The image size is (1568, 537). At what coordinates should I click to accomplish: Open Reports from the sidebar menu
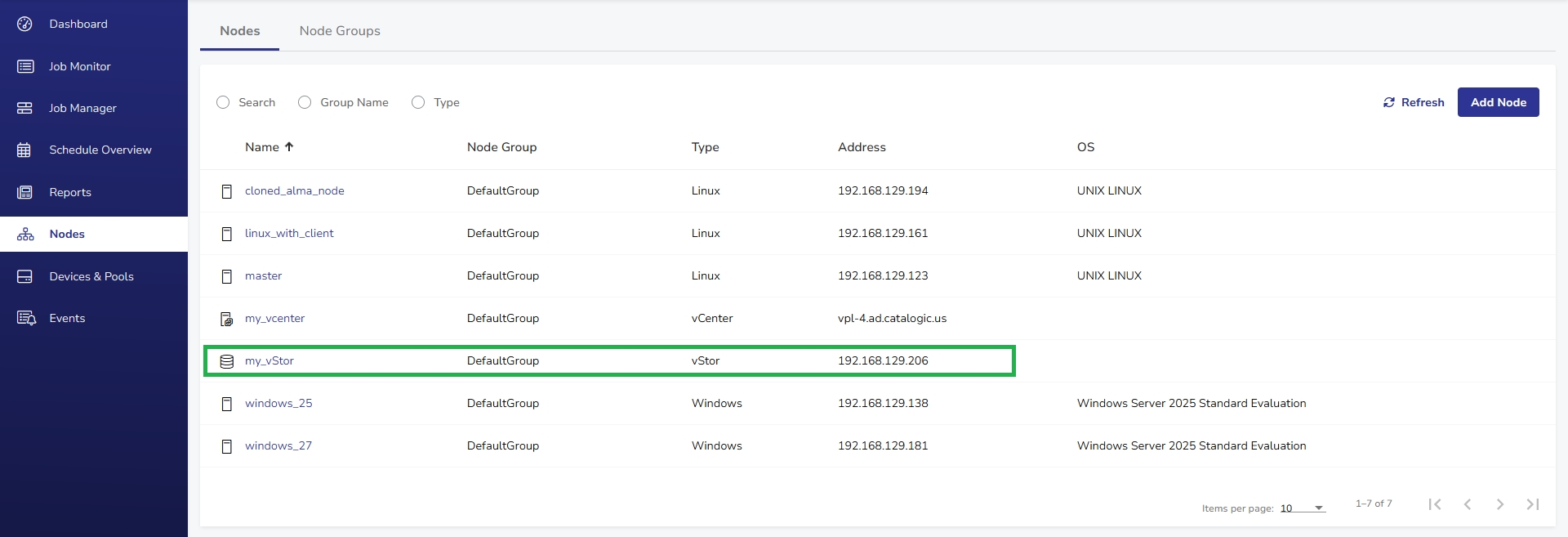point(70,192)
